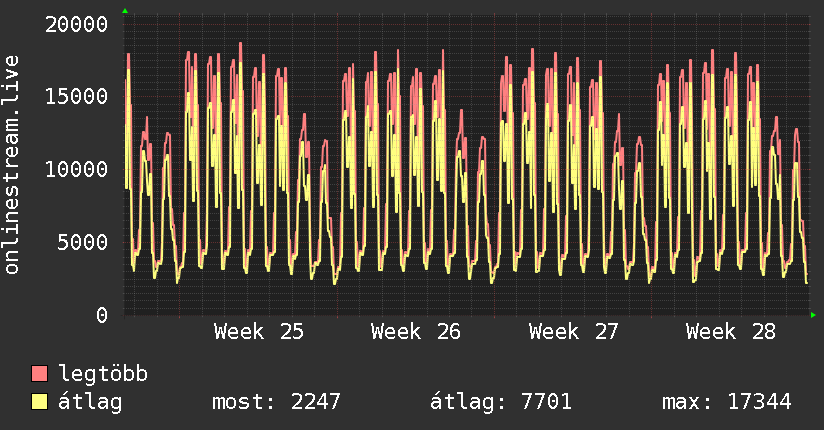Click the Week 27 axis label
The width and height of the screenshot is (824, 430).
(573, 332)
